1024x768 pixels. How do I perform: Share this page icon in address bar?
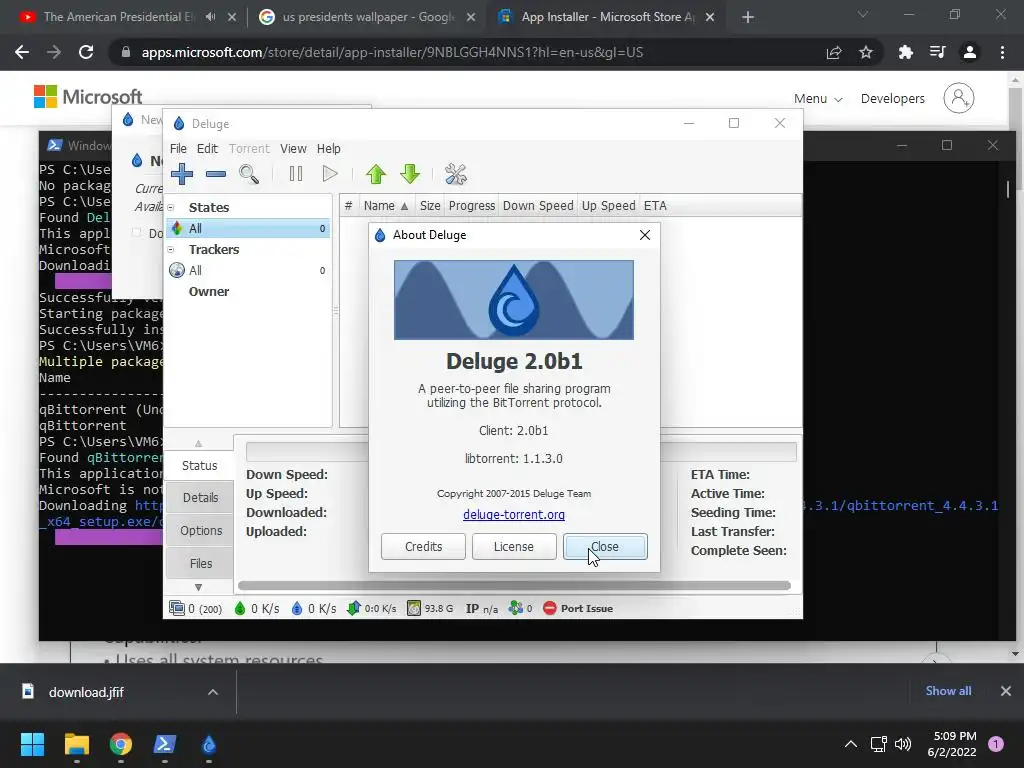[x=833, y=52]
